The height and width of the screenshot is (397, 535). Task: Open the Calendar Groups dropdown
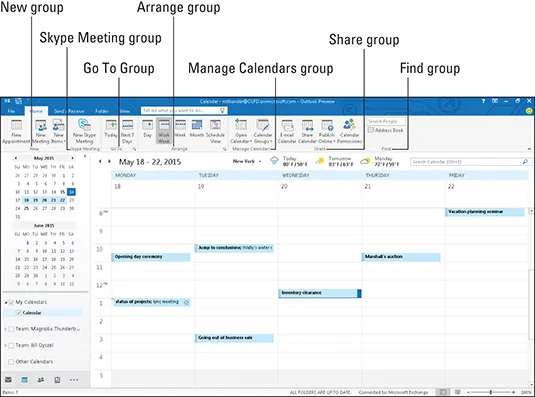click(x=263, y=132)
